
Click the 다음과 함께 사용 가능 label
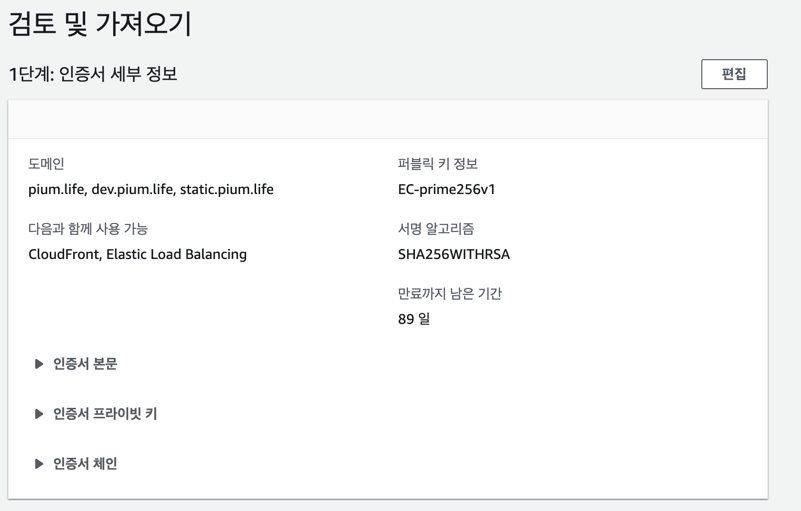click(x=88, y=228)
